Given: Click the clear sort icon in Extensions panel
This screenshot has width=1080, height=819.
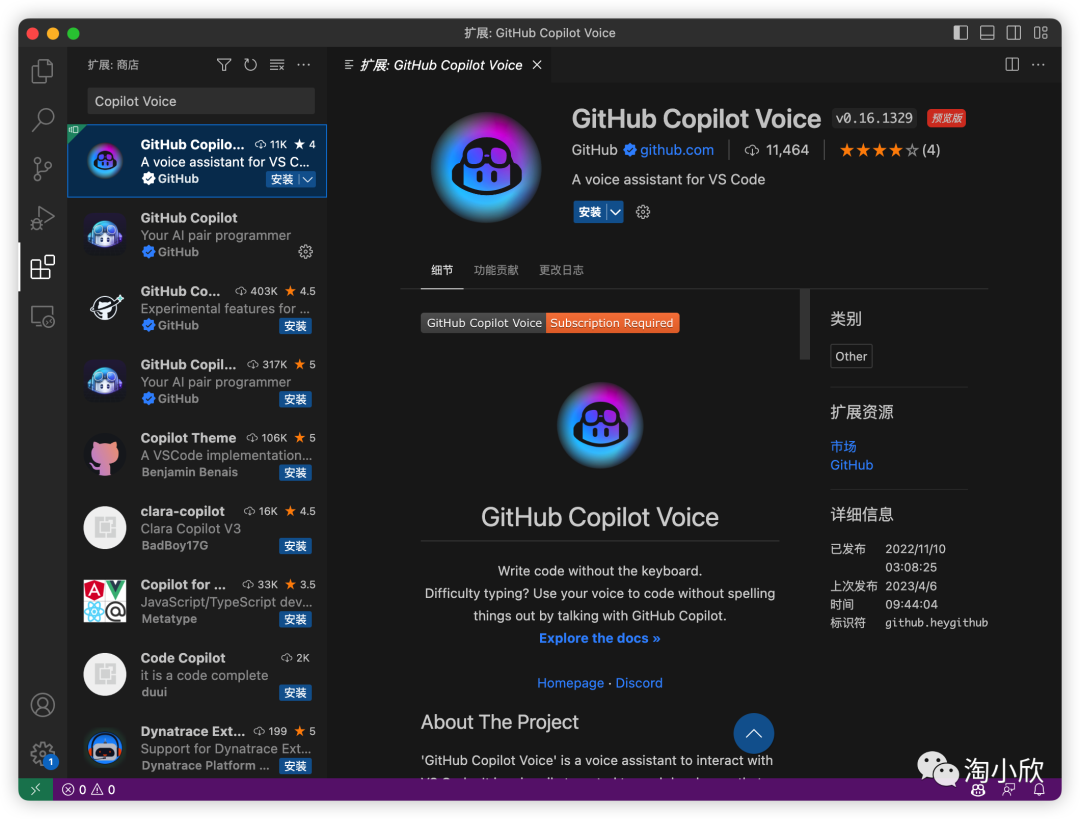Looking at the screenshot, I should point(277,64).
